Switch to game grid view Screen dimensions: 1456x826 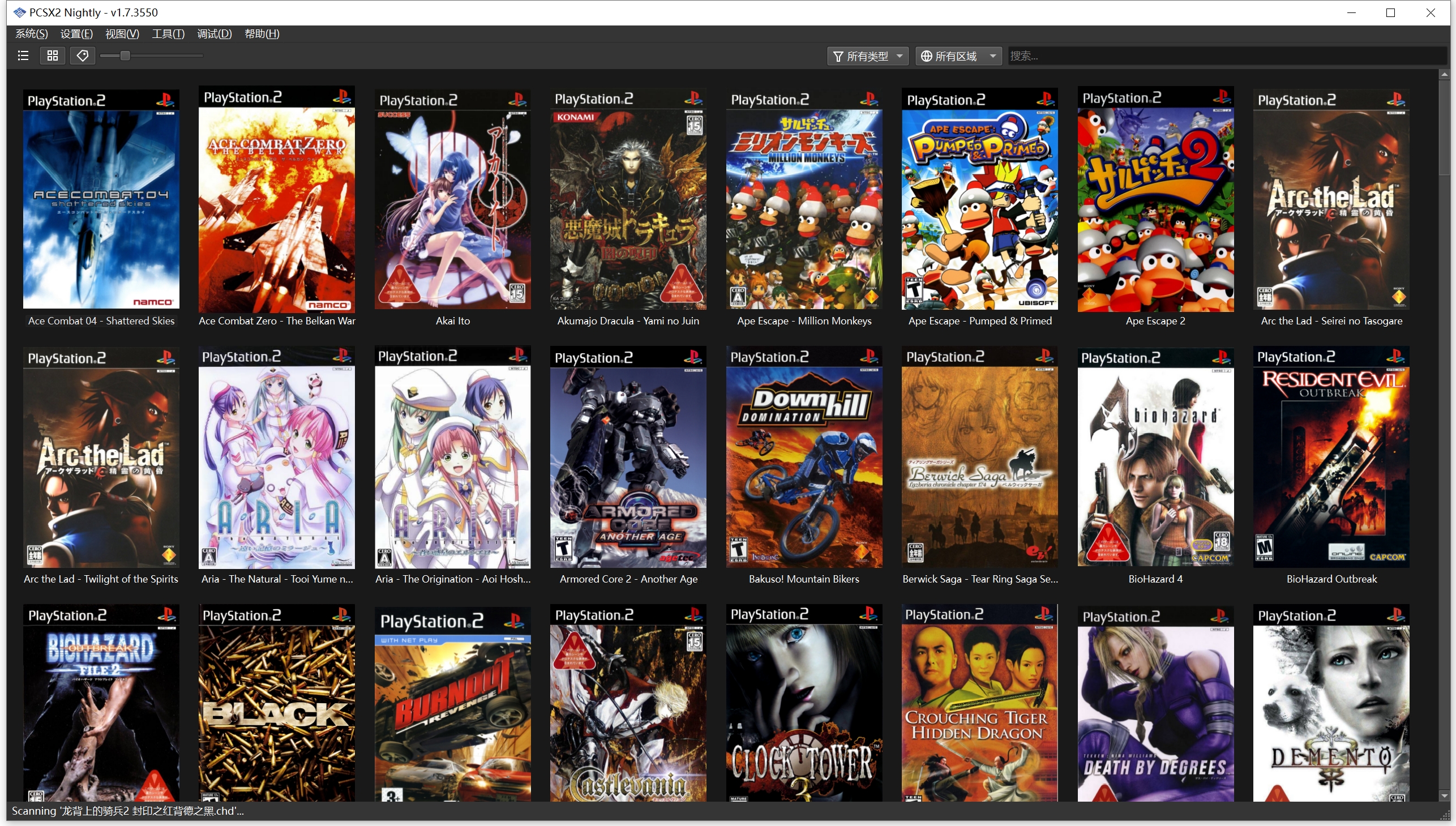click(53, 55)
